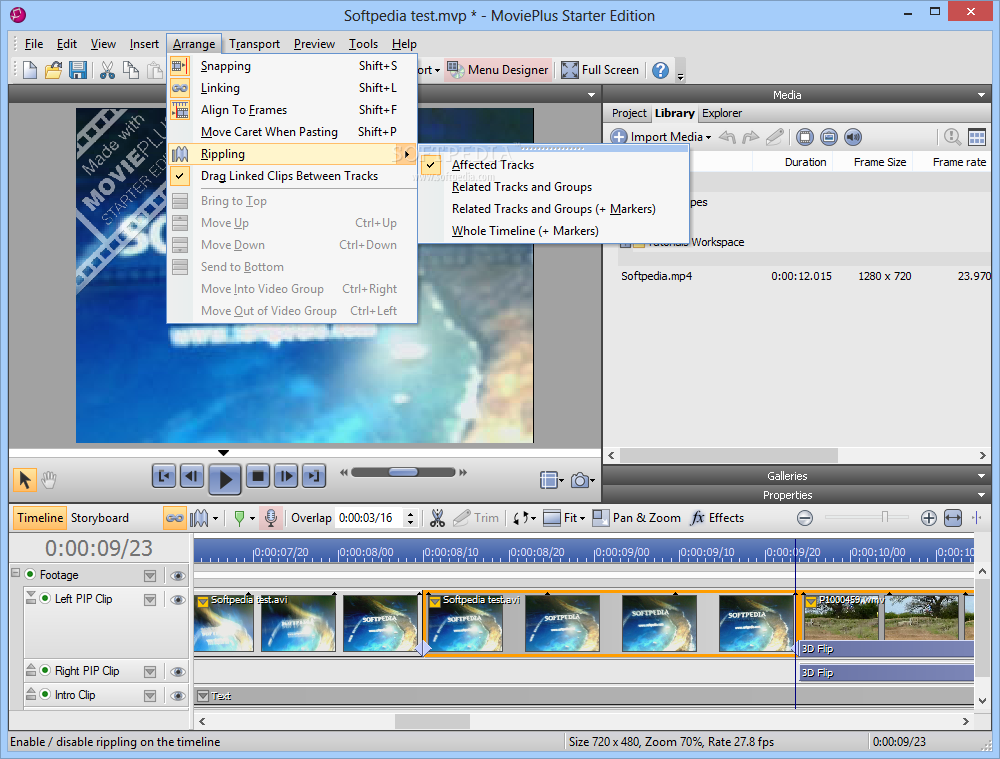Open the Fit dropdown
This screenshot has width=1000, height=759.
tap(564, 518)
